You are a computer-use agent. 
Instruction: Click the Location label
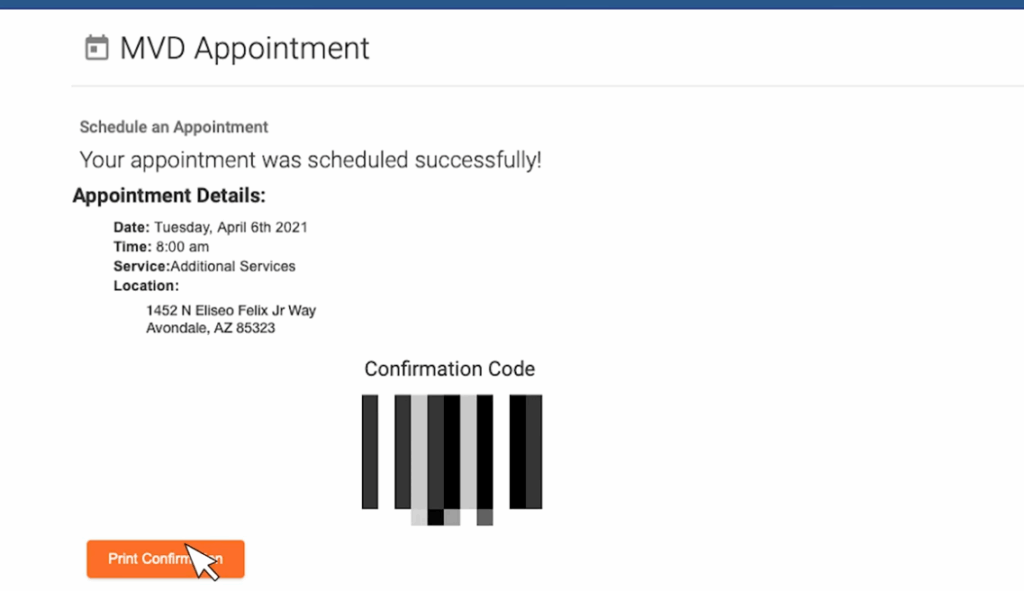click(x=146, y=286)
